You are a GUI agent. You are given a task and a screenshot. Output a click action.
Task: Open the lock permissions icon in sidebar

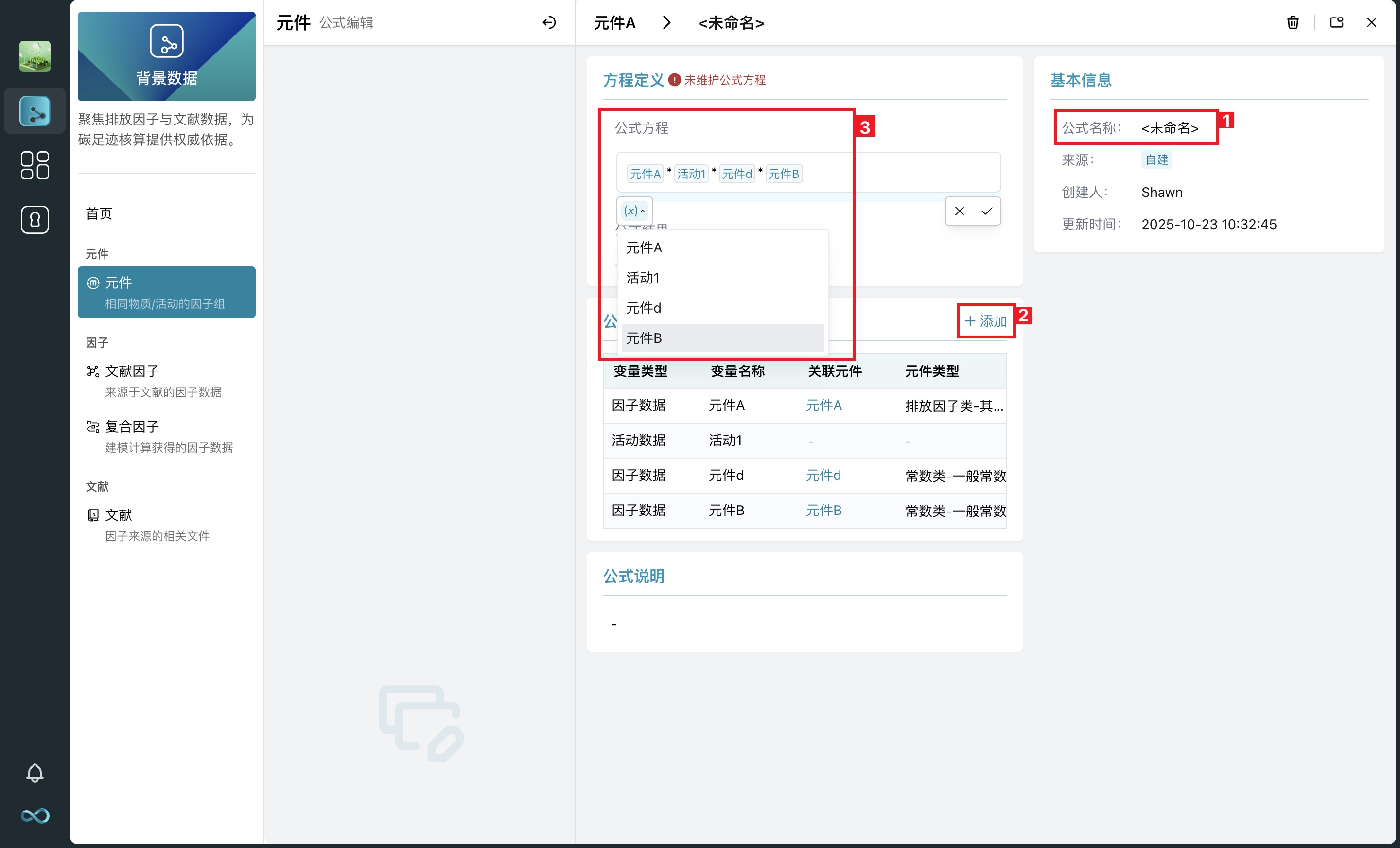point(34,219)
